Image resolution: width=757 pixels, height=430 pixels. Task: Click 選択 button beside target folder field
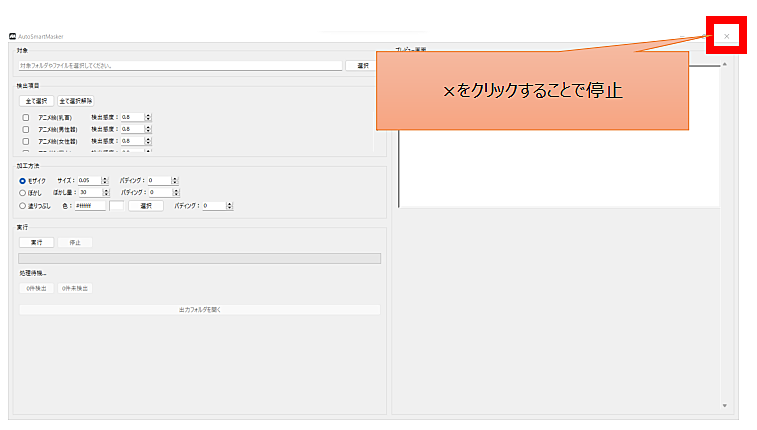coord(362,66)
